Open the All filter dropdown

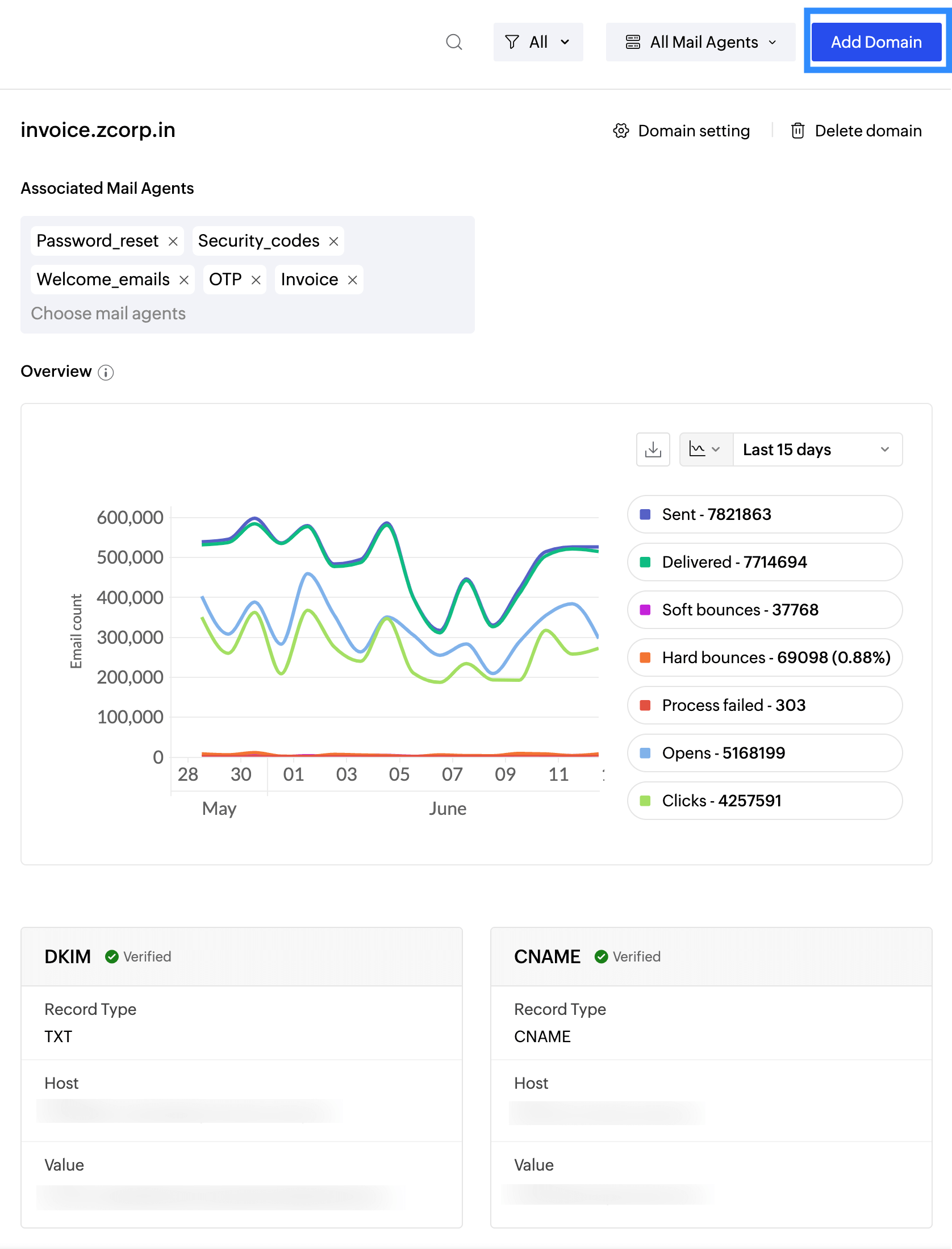tap(538, 42)
